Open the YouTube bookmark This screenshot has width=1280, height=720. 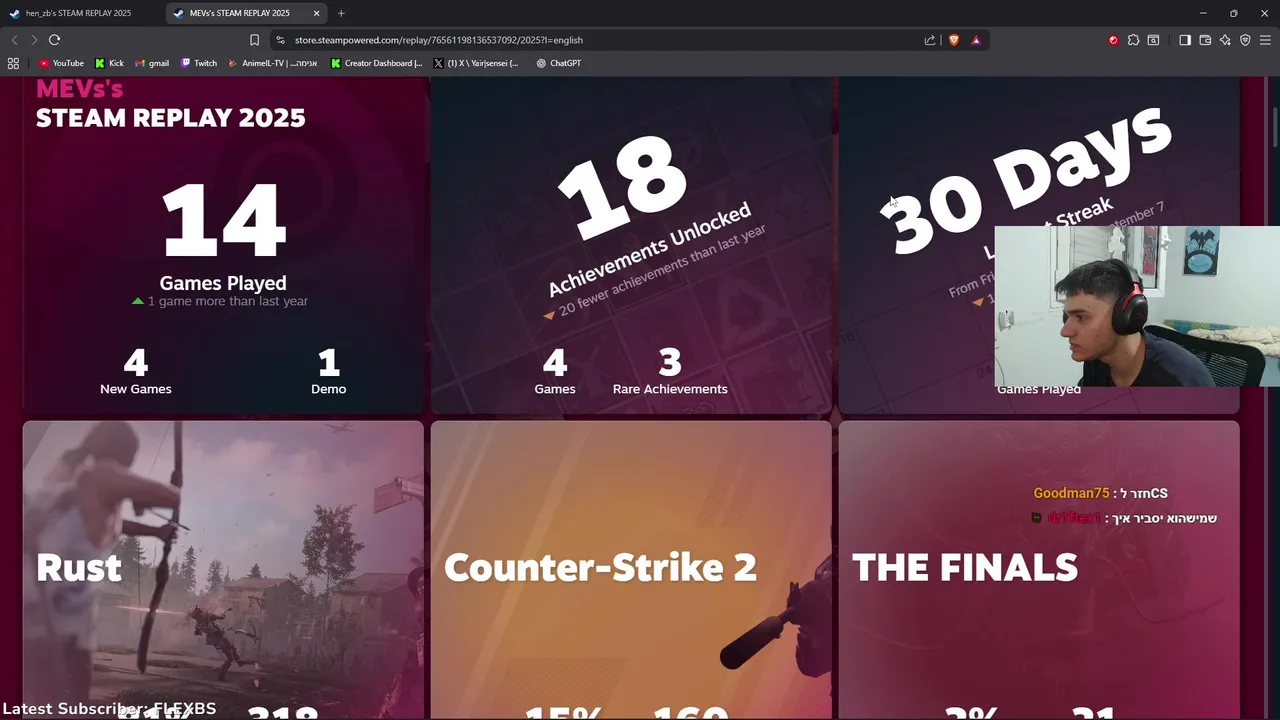click(61, 63)
